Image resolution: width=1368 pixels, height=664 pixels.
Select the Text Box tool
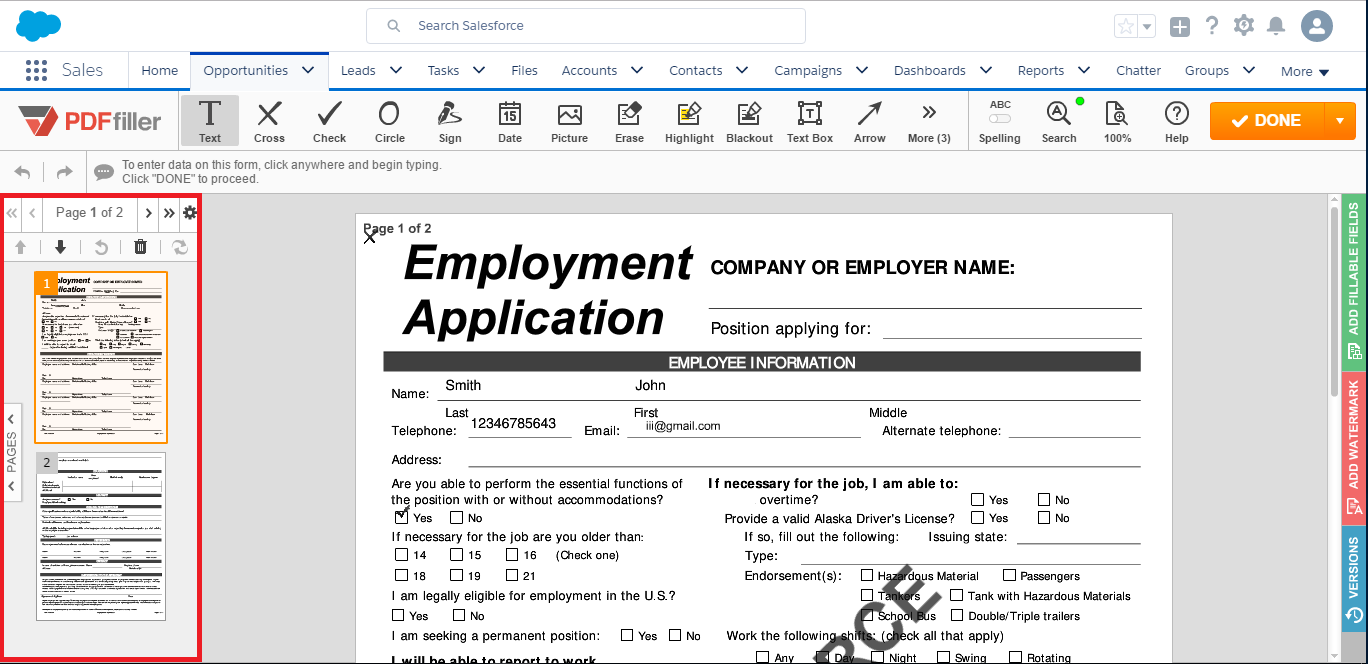point(810,121)
